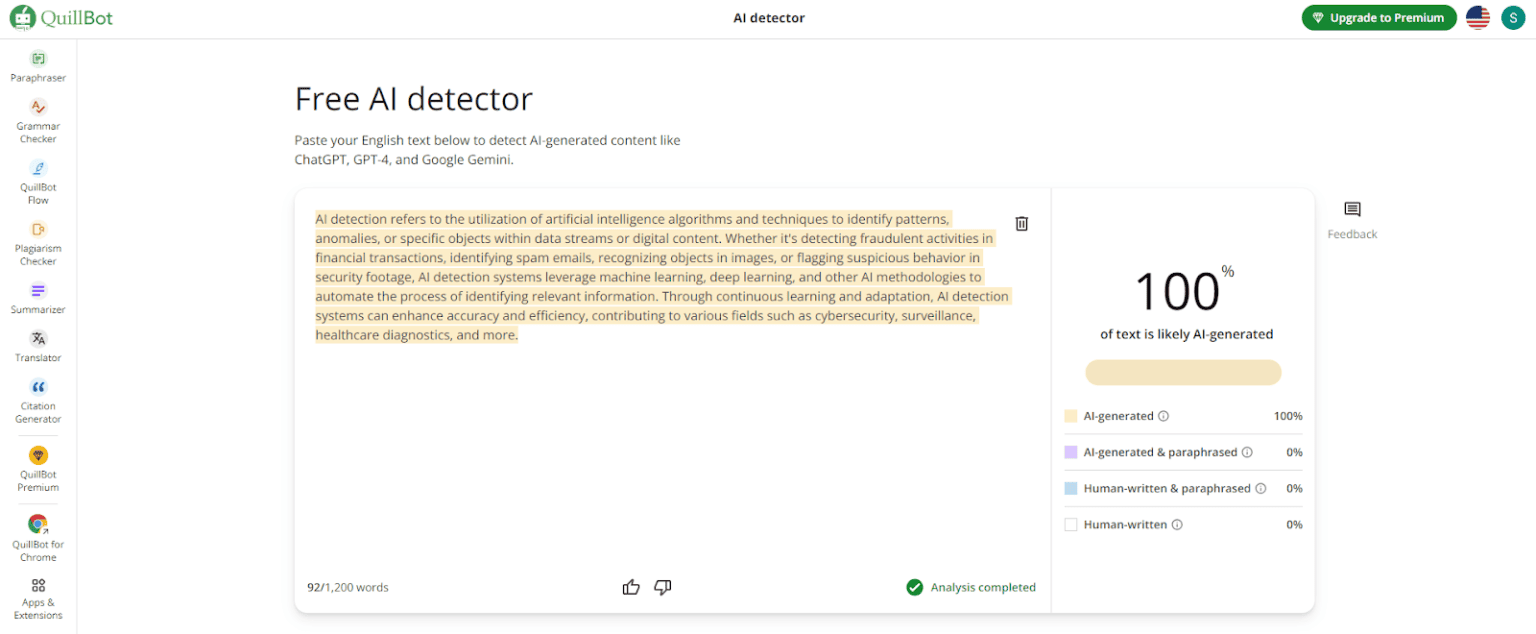Screen dimensions: 1536x634
Task: Click the Upgrade to Premium button
Action: [1378, 18]
